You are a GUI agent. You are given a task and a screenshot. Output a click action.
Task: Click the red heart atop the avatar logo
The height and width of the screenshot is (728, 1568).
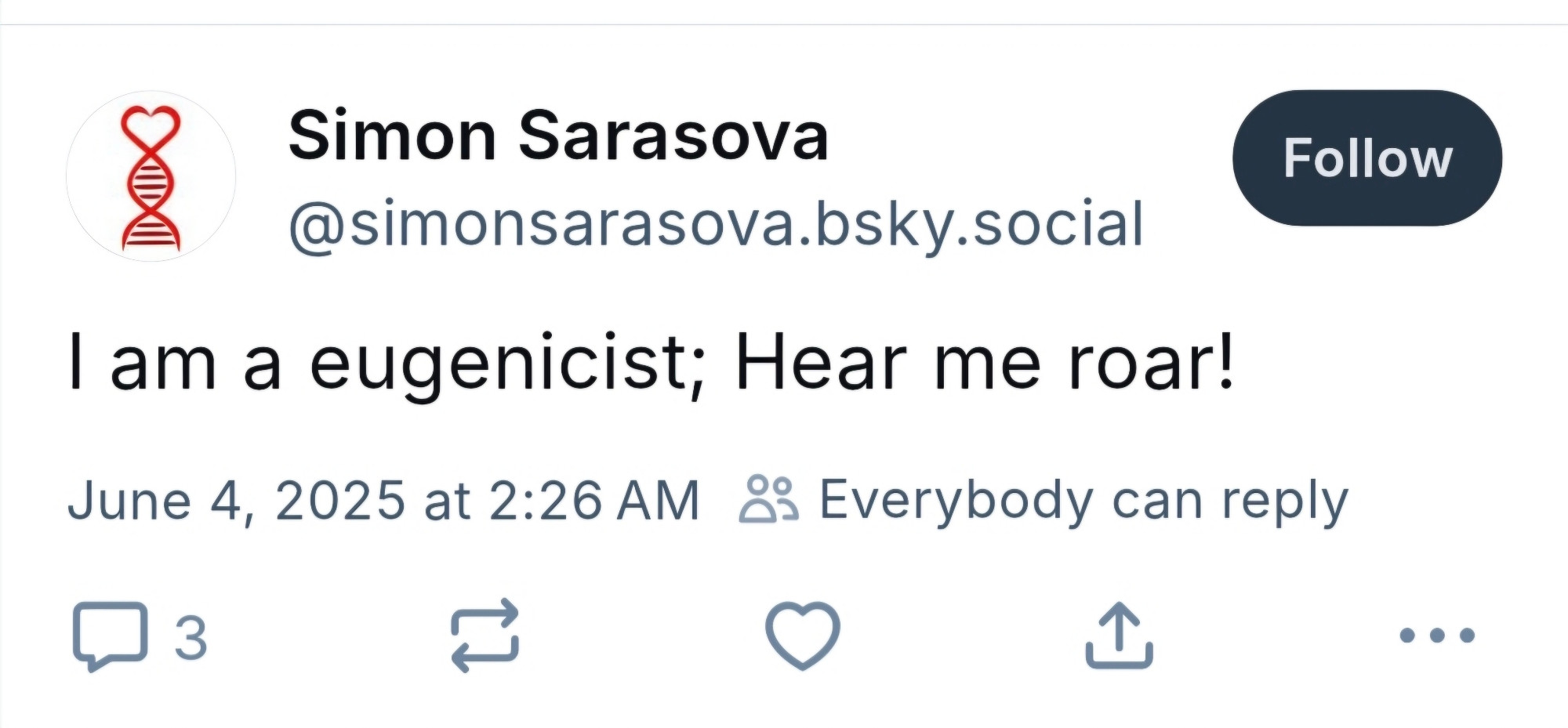click(x=151, y=125)
